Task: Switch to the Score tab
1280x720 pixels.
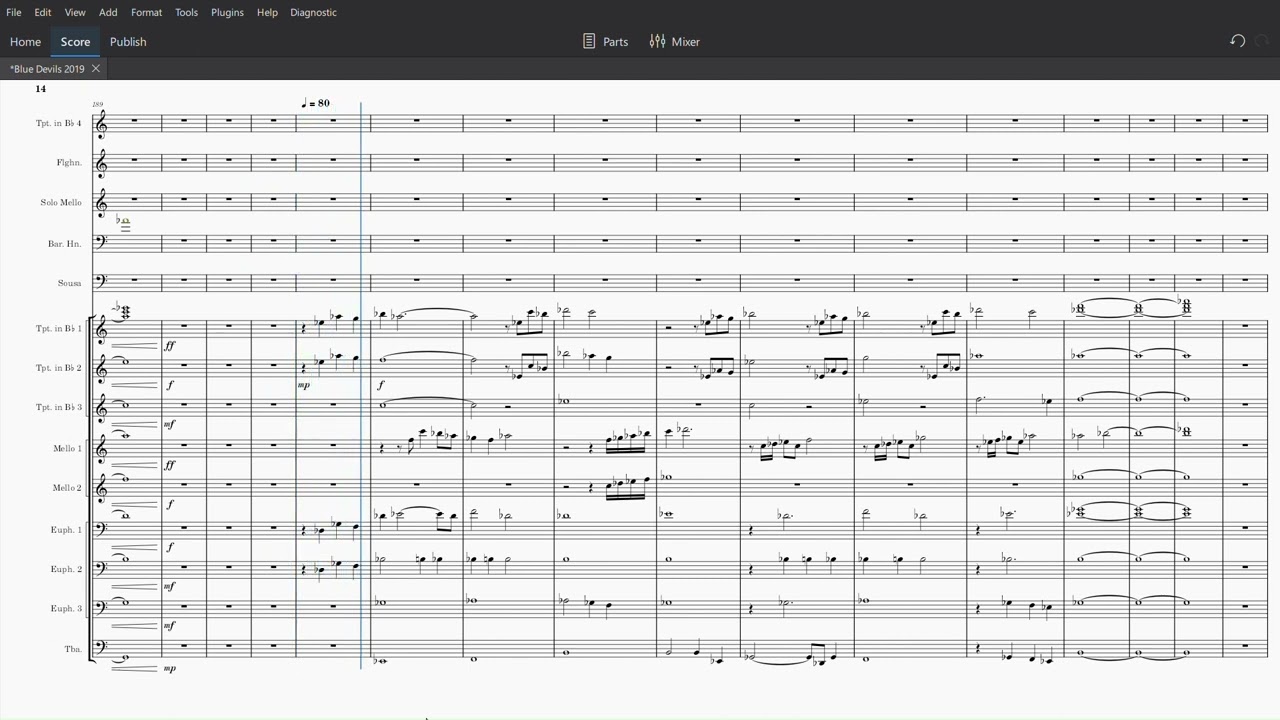Action: pyautogui.click(x=75, y=42)
